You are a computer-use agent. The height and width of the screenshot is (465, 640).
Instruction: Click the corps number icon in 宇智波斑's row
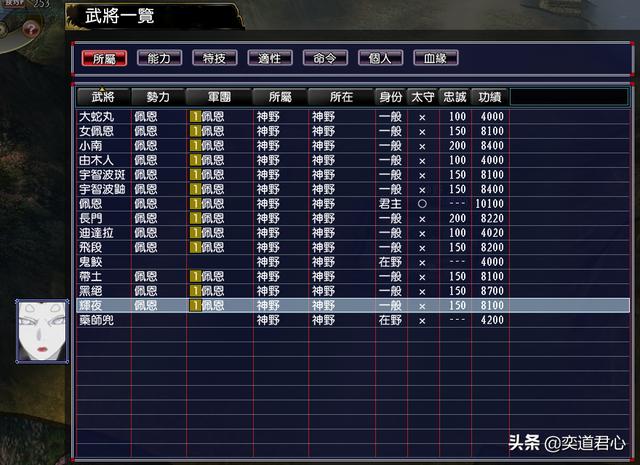pyautogui.click(x=195, y=175)
